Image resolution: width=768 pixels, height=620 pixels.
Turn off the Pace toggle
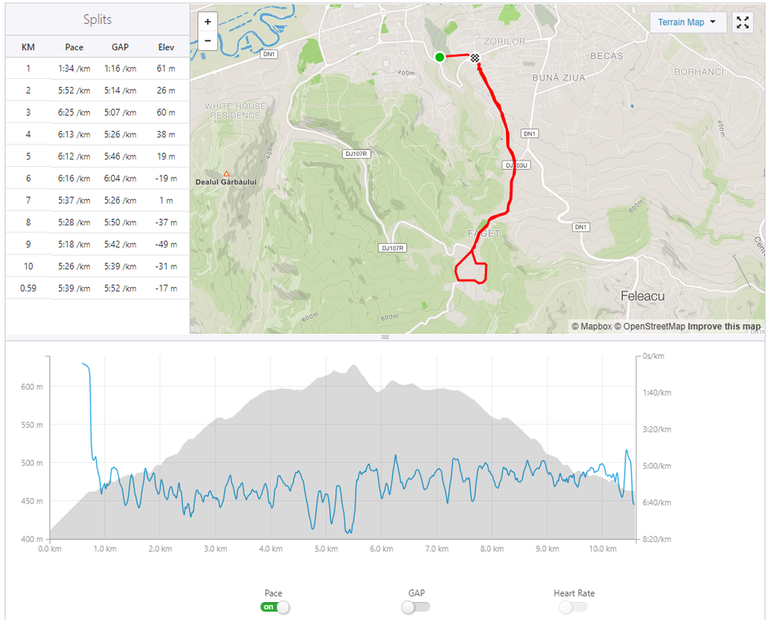(275, 607)
